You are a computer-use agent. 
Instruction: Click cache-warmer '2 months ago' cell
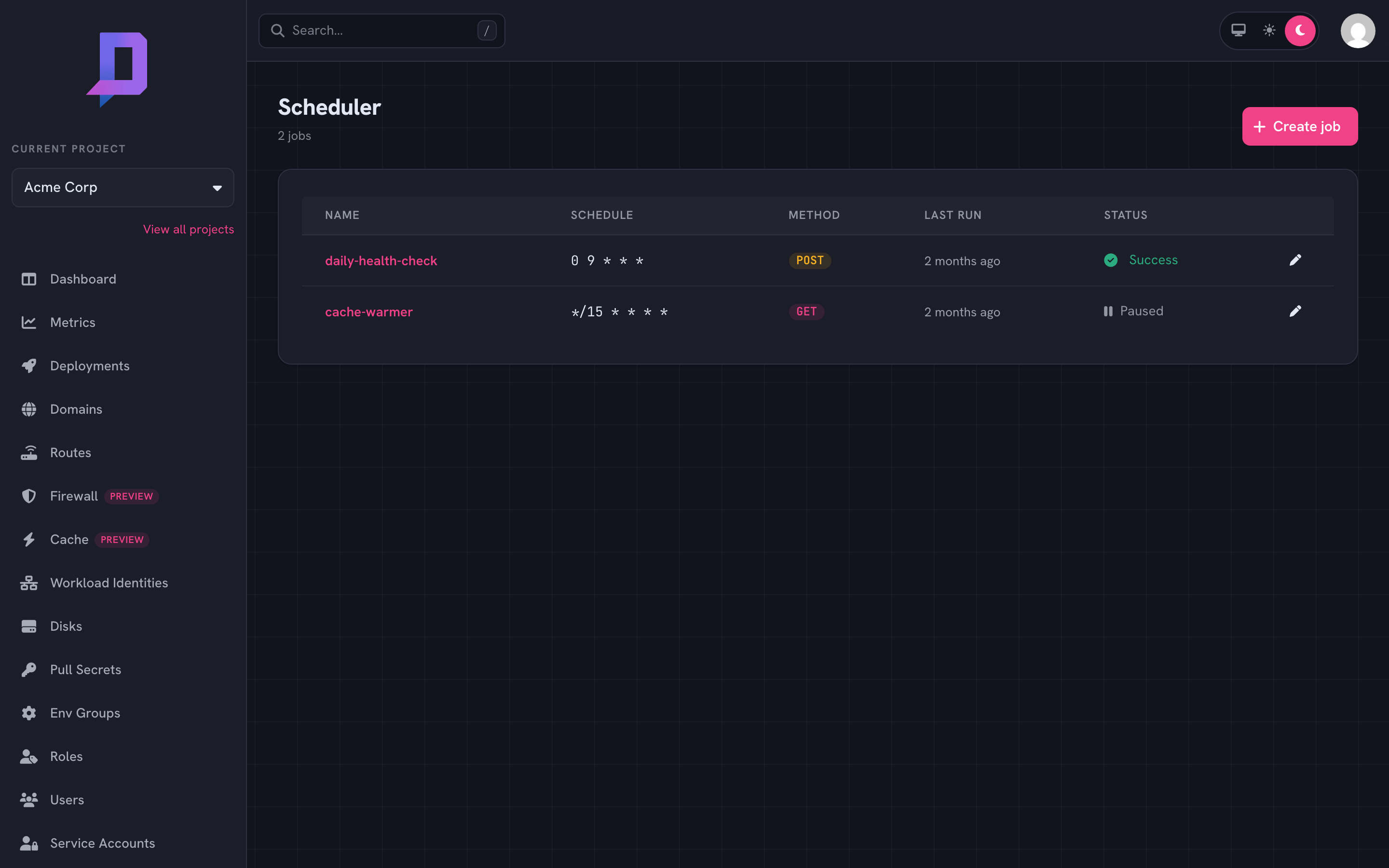coord(962,312)
